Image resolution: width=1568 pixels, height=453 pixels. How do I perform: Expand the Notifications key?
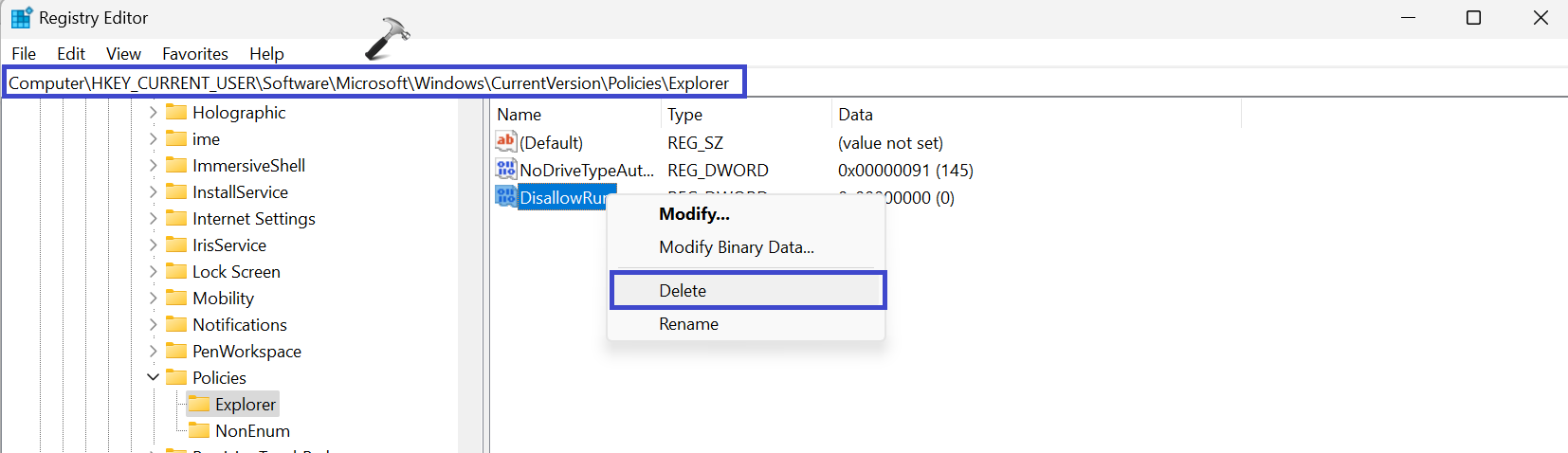point(153,324)
